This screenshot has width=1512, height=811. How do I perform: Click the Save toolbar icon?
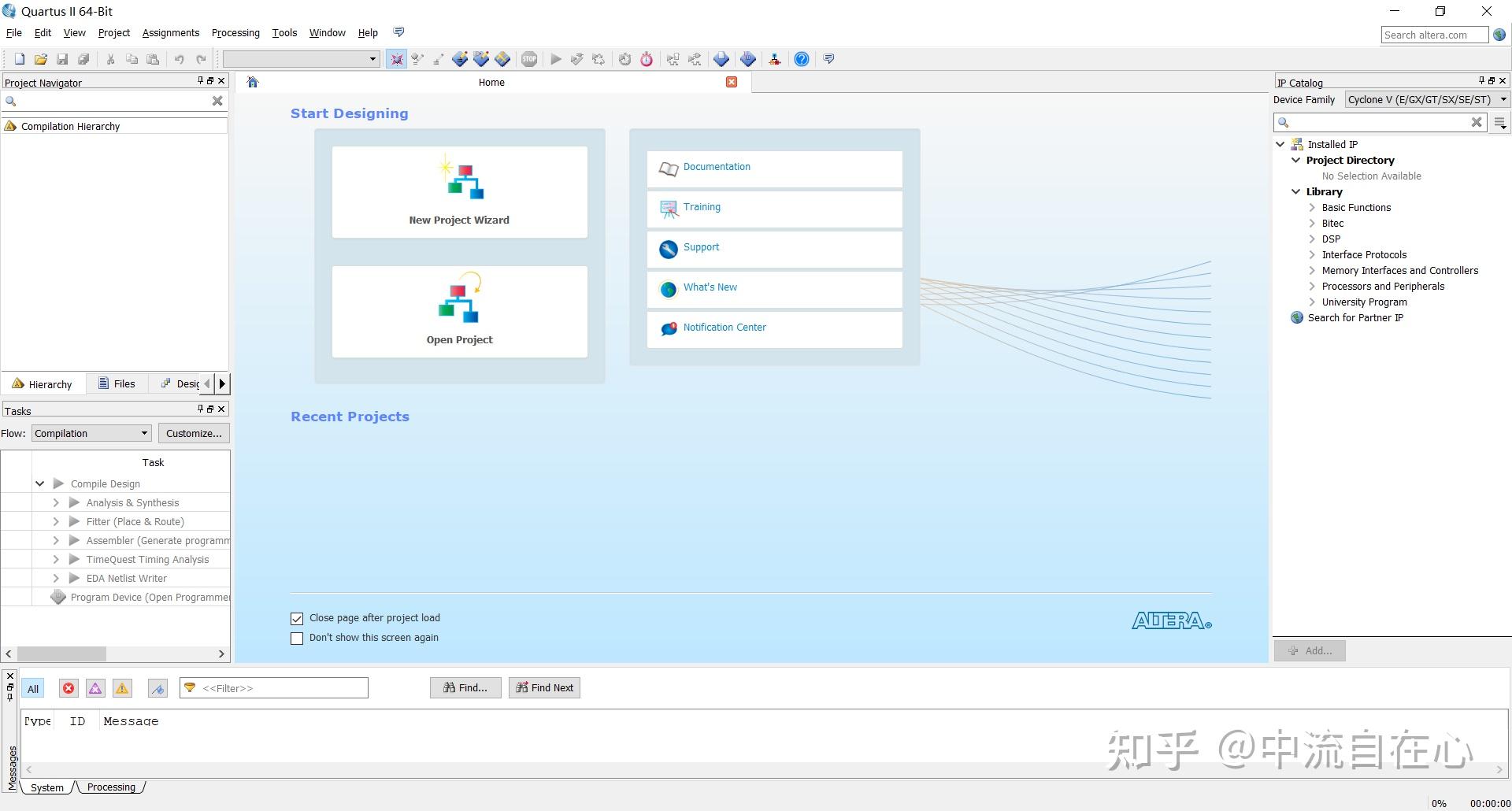point(62,59)
